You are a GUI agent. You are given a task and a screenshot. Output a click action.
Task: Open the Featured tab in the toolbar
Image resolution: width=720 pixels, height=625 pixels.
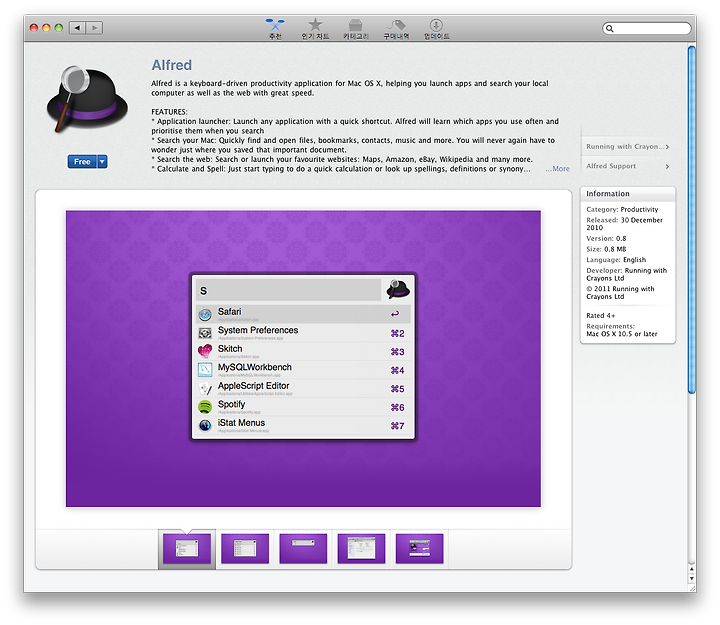click(275, 28)
